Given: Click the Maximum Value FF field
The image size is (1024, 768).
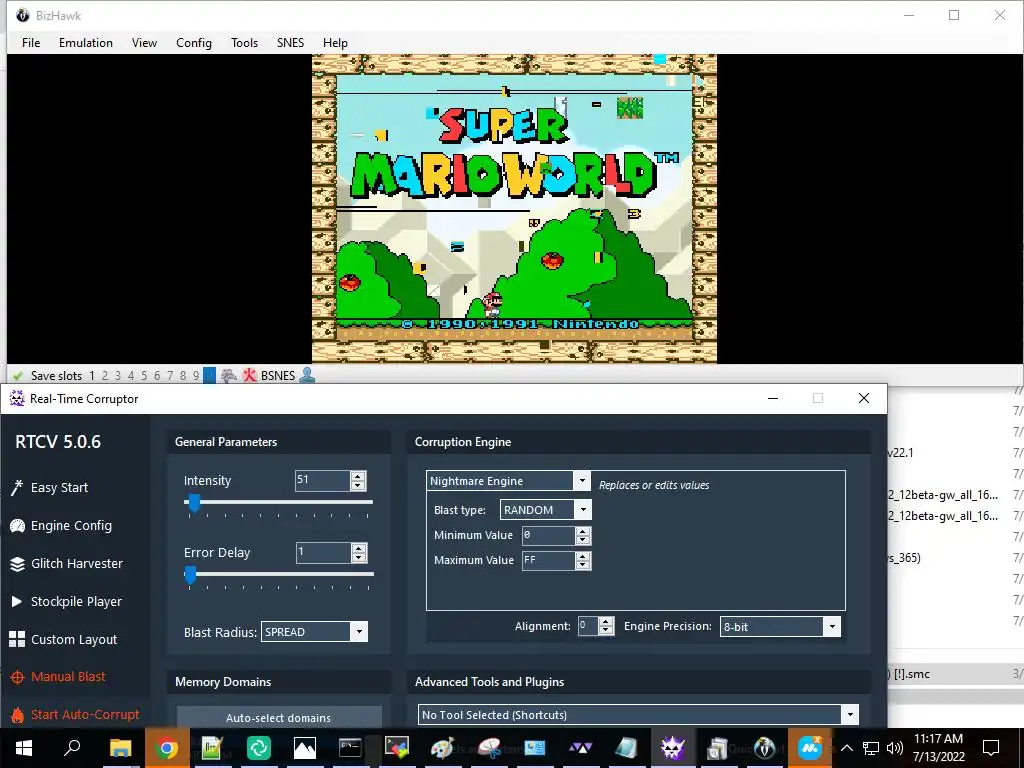Looking at the screenshot, I should [549, 560].
